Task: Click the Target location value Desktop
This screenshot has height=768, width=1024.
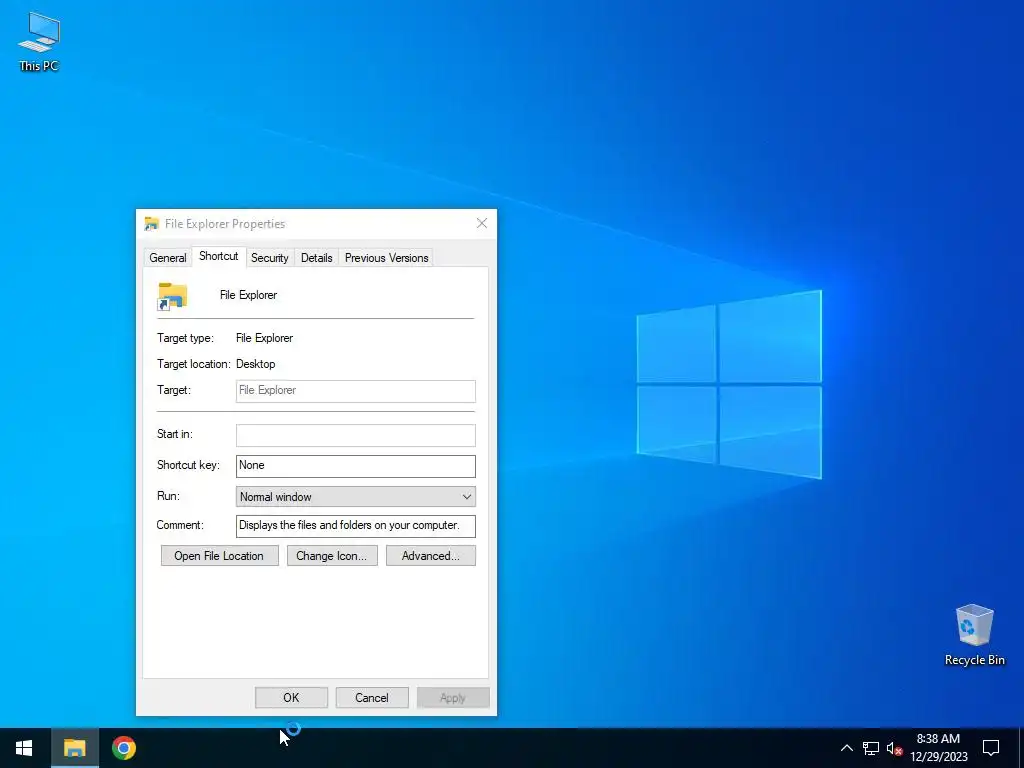Action: tap(255, 364)
